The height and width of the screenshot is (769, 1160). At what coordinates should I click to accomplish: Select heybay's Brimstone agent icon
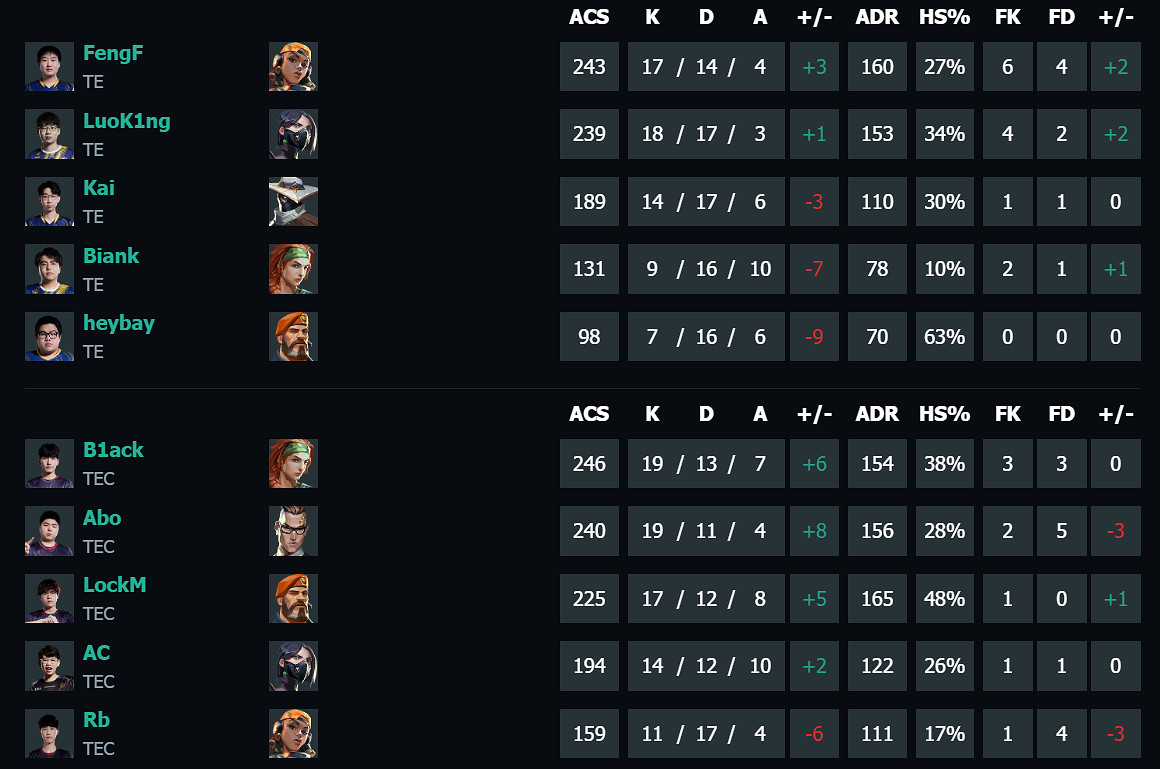[x=293, y=337]
